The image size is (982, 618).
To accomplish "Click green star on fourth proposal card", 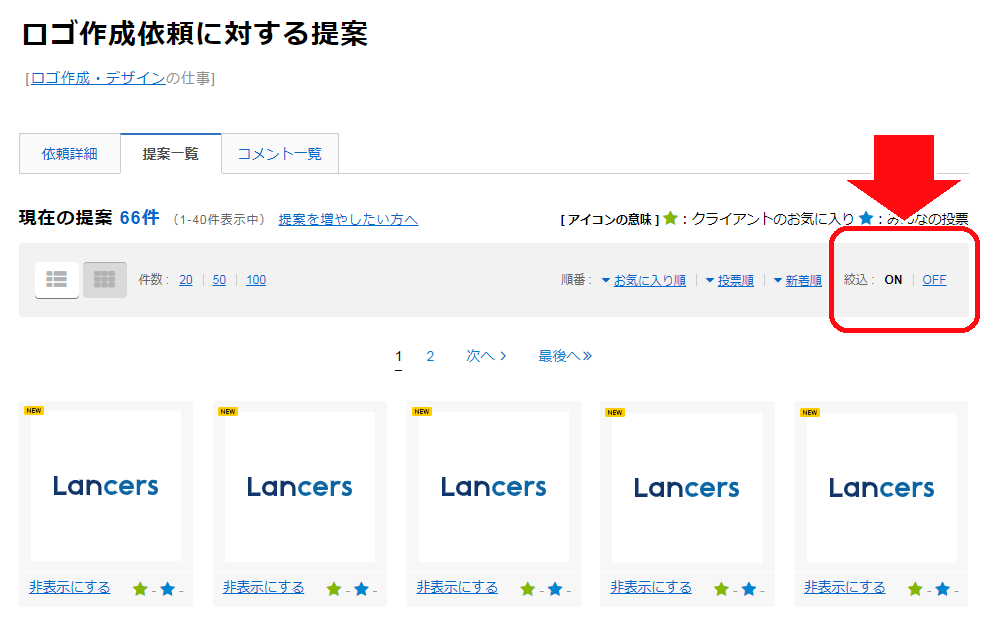I will 721,589.
